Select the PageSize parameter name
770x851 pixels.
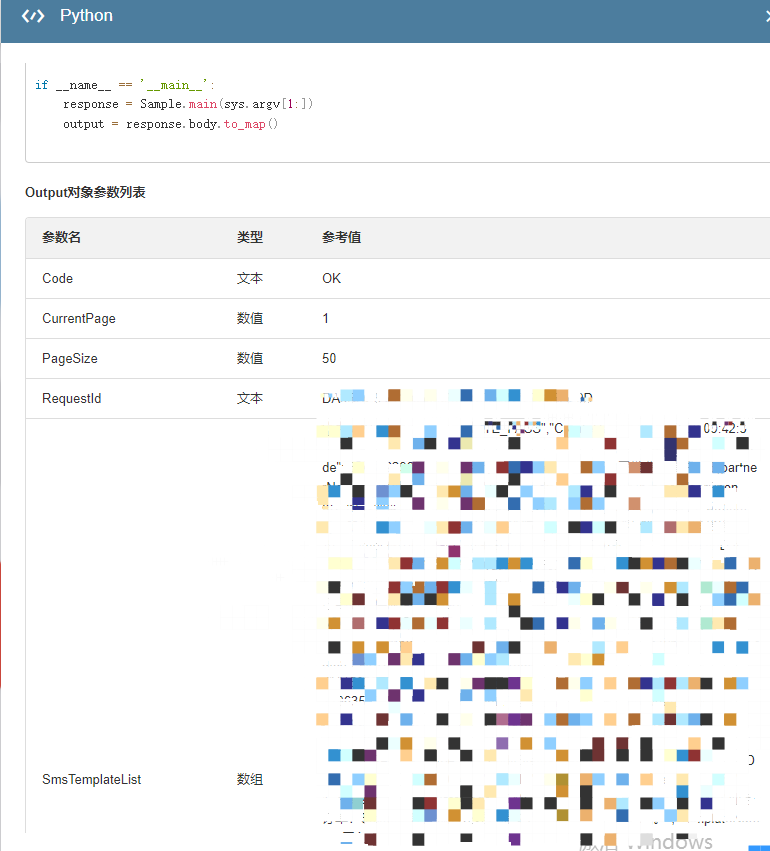coord(70,358)
